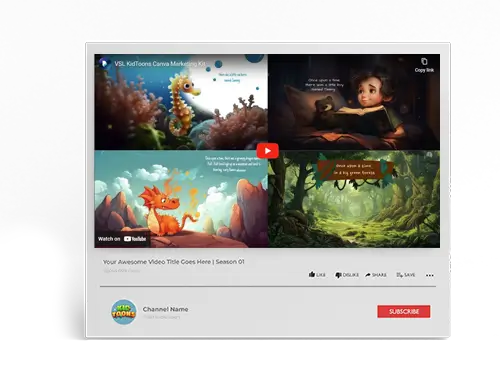Image resolution: width=500 pixels, height=371 pixels.
Task: Select the orange dragon thumbnail
Action: click(181, 199)
